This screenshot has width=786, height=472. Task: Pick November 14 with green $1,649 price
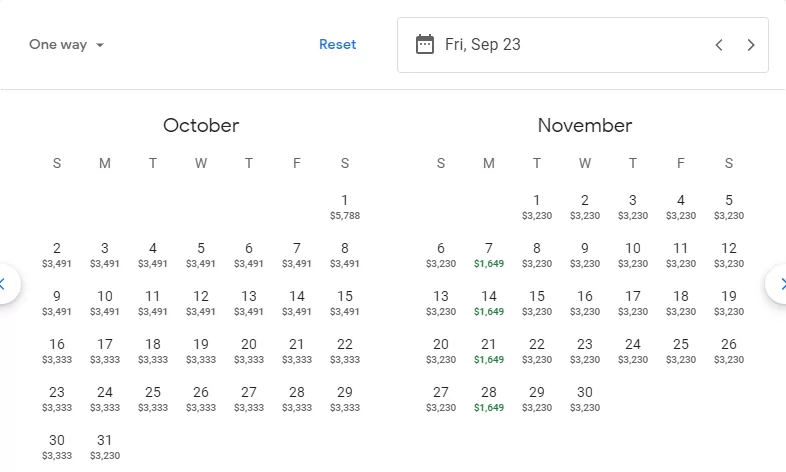pyautogui.click(x=489, y=303)
